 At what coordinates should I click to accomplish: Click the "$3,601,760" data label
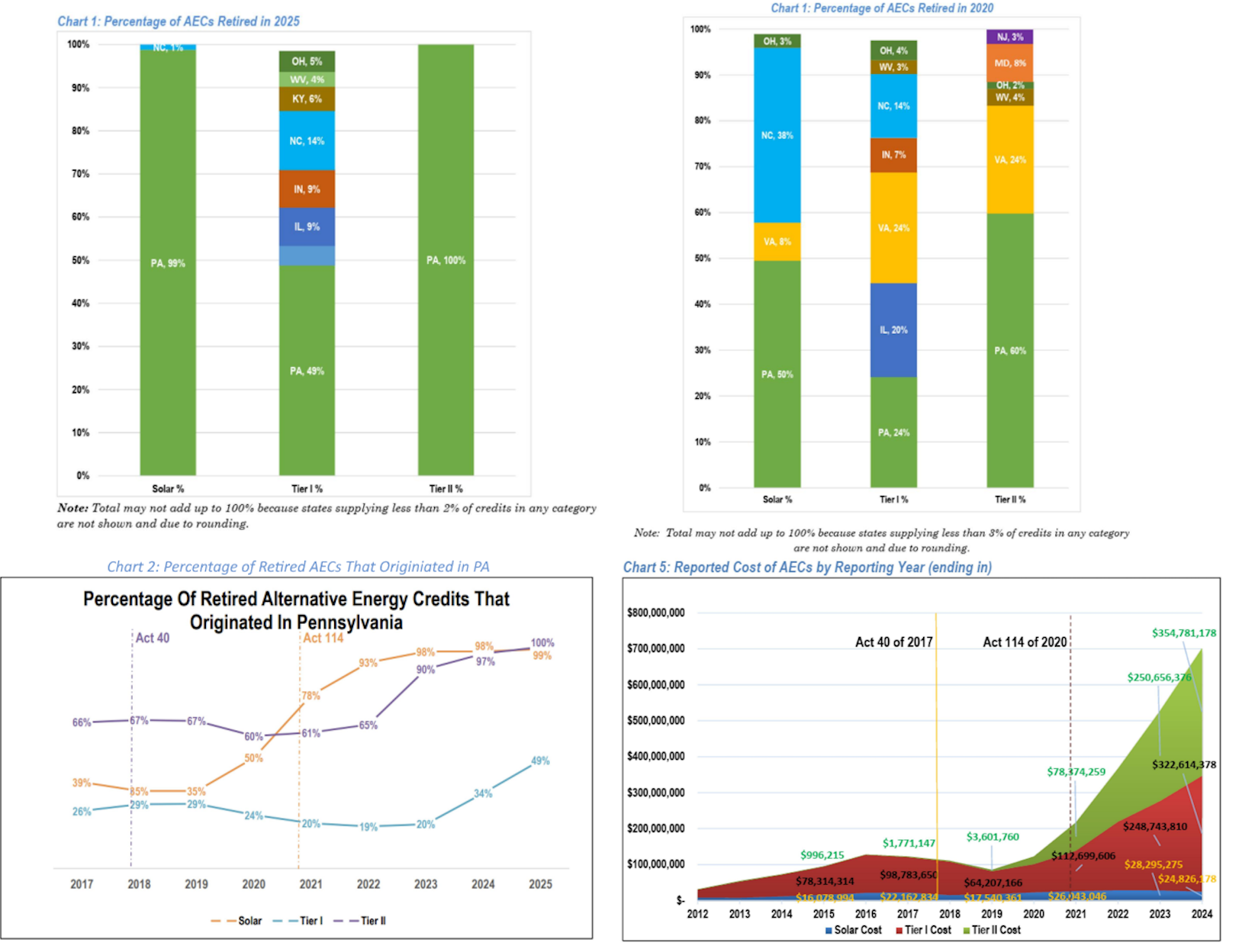click(993, 837)
